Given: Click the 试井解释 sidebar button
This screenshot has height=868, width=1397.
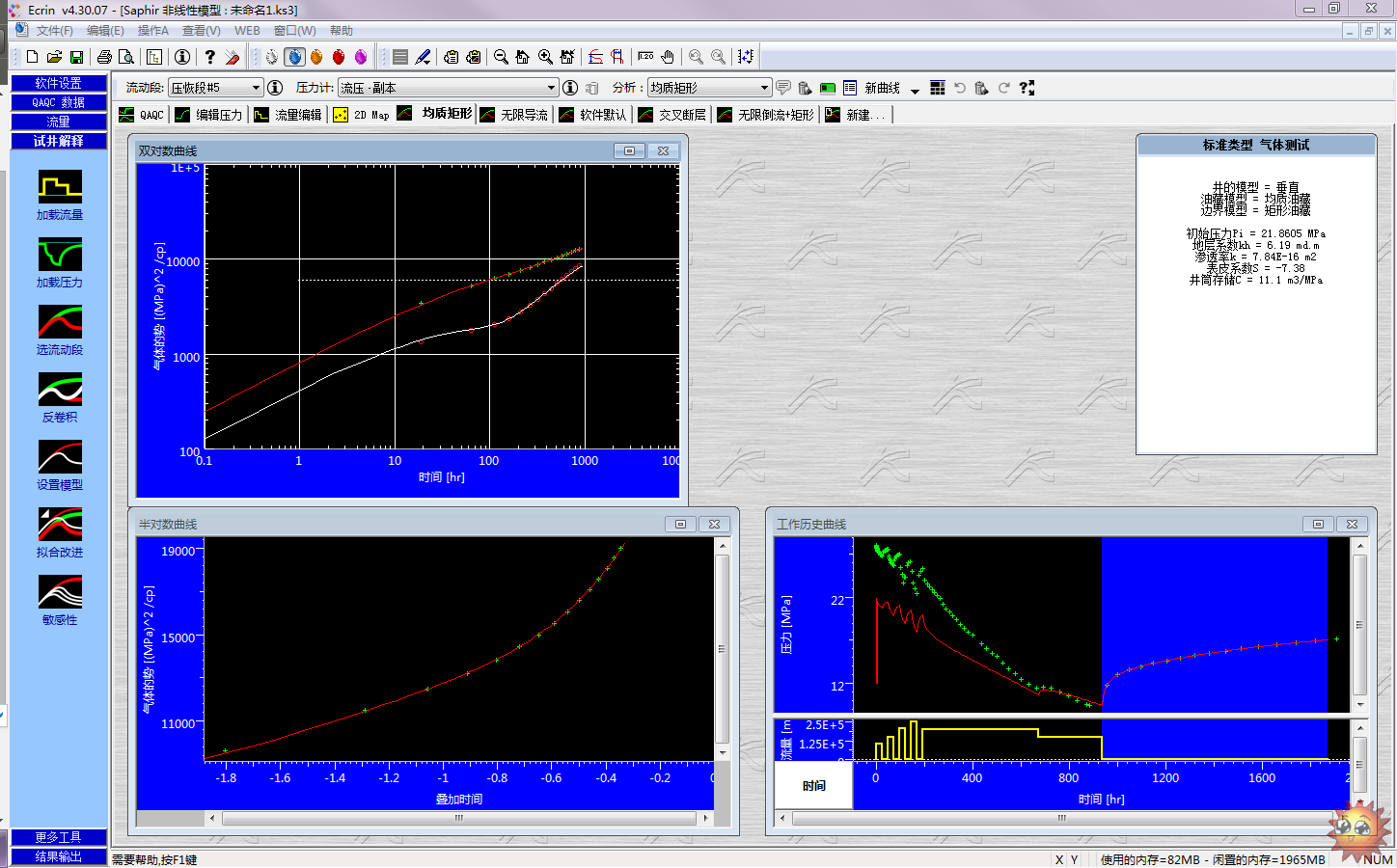Looking at the screenshot, I should (x=59, y=141).
